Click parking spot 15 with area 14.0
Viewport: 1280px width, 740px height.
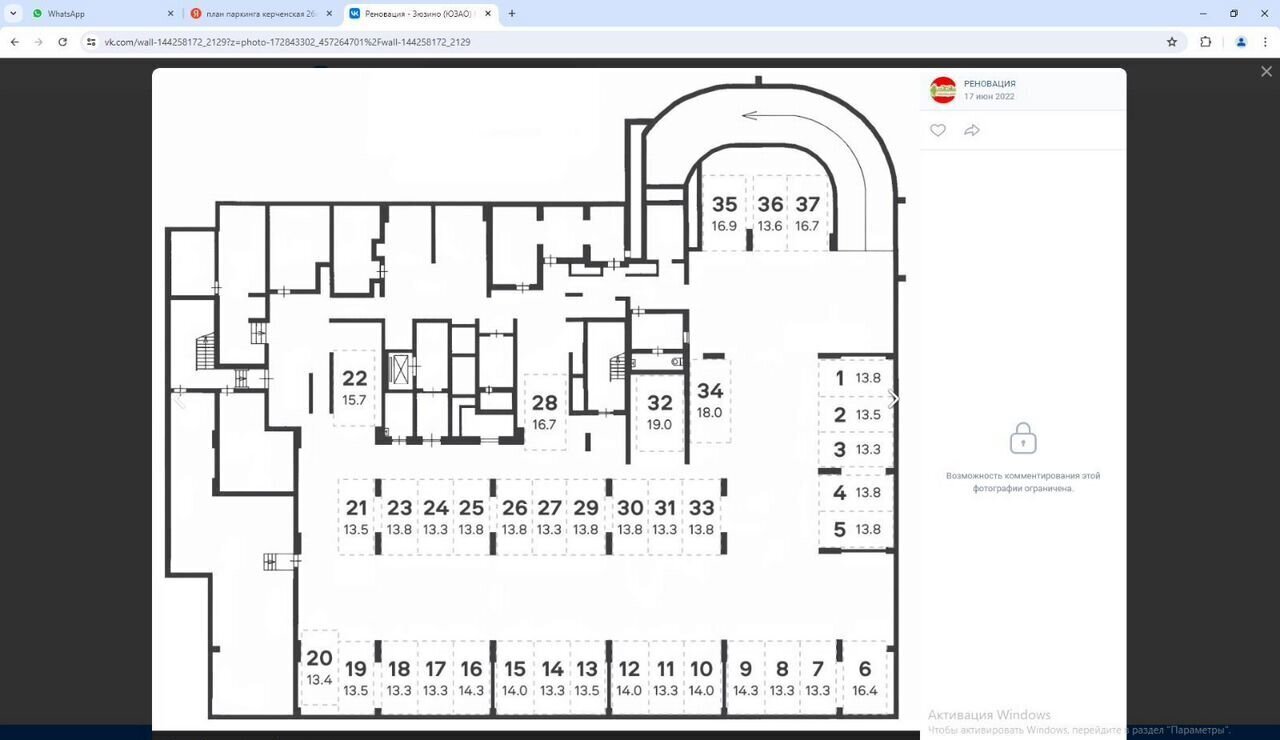514,678
